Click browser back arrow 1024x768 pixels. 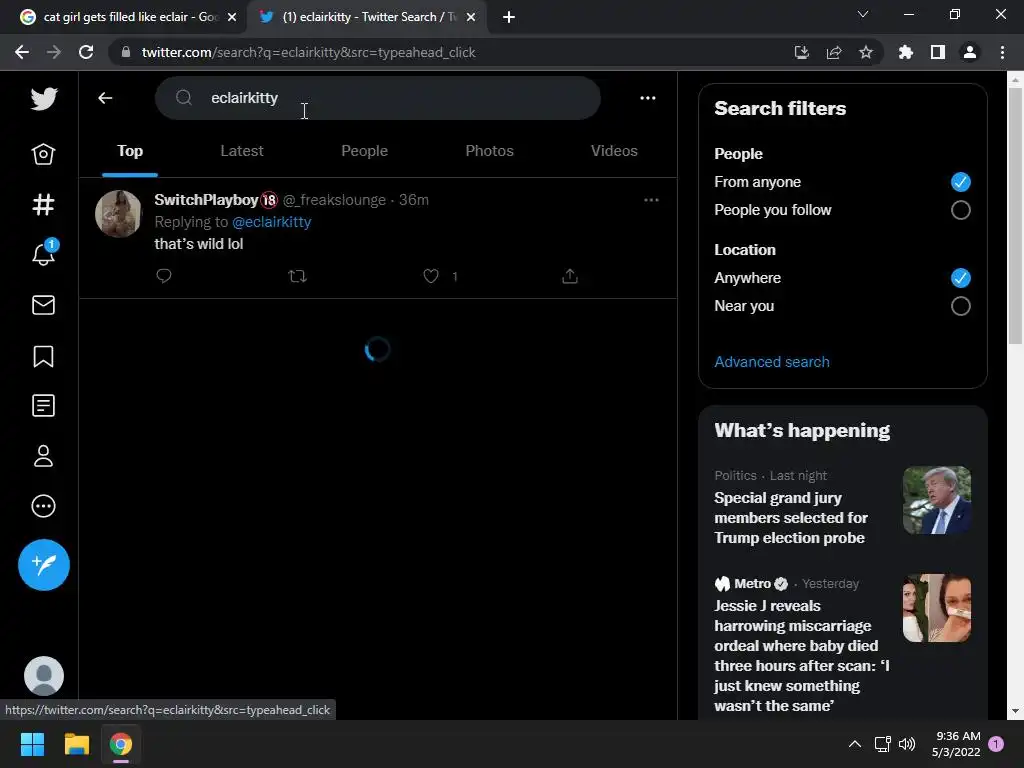coord(22,52)
